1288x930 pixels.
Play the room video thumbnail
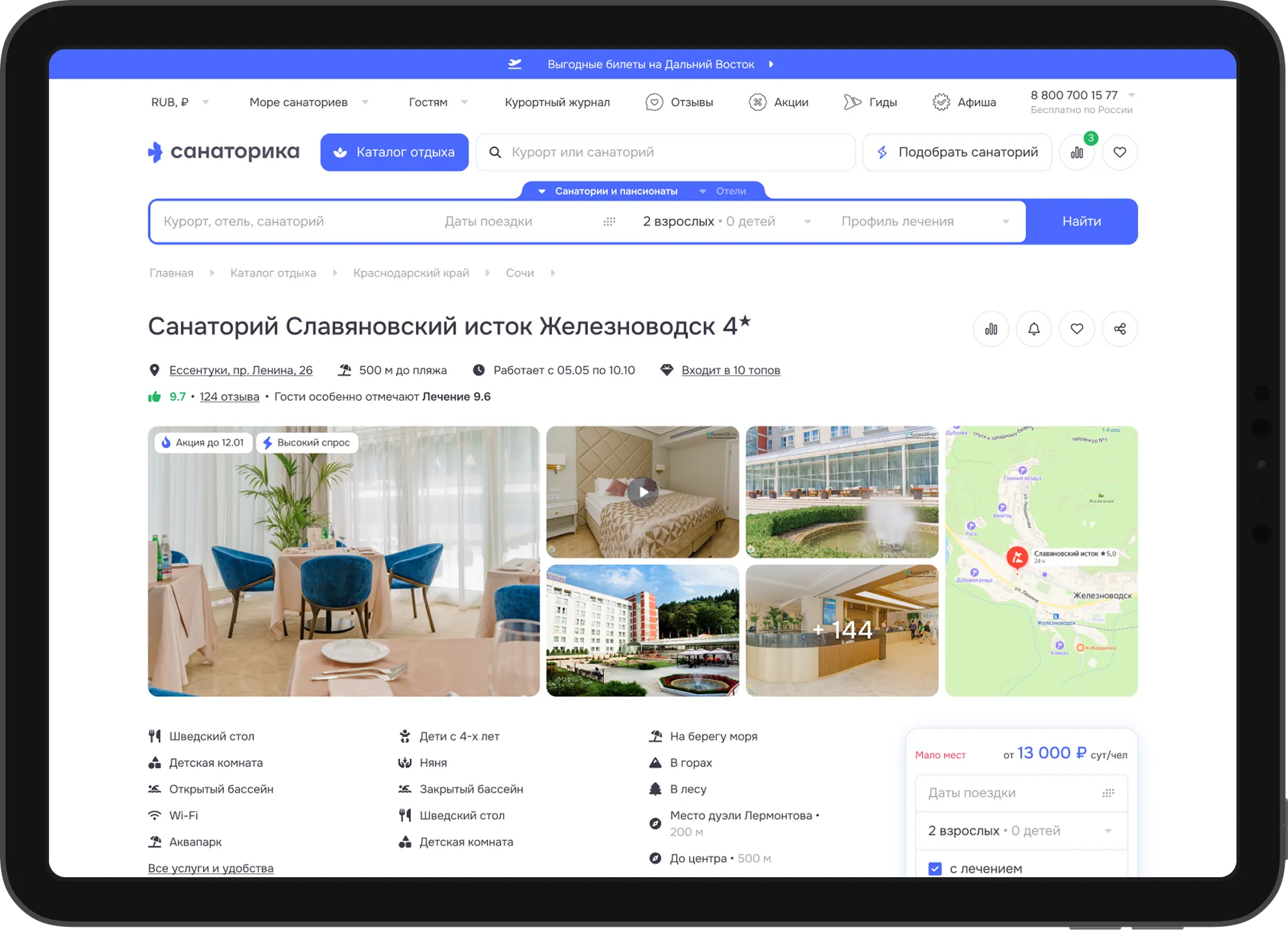[x=643, y=492]
